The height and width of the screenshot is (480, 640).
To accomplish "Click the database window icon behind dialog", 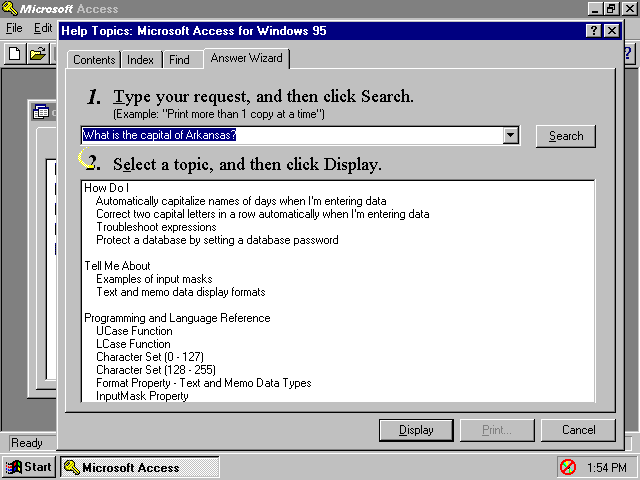I will [x=41, y=112].
